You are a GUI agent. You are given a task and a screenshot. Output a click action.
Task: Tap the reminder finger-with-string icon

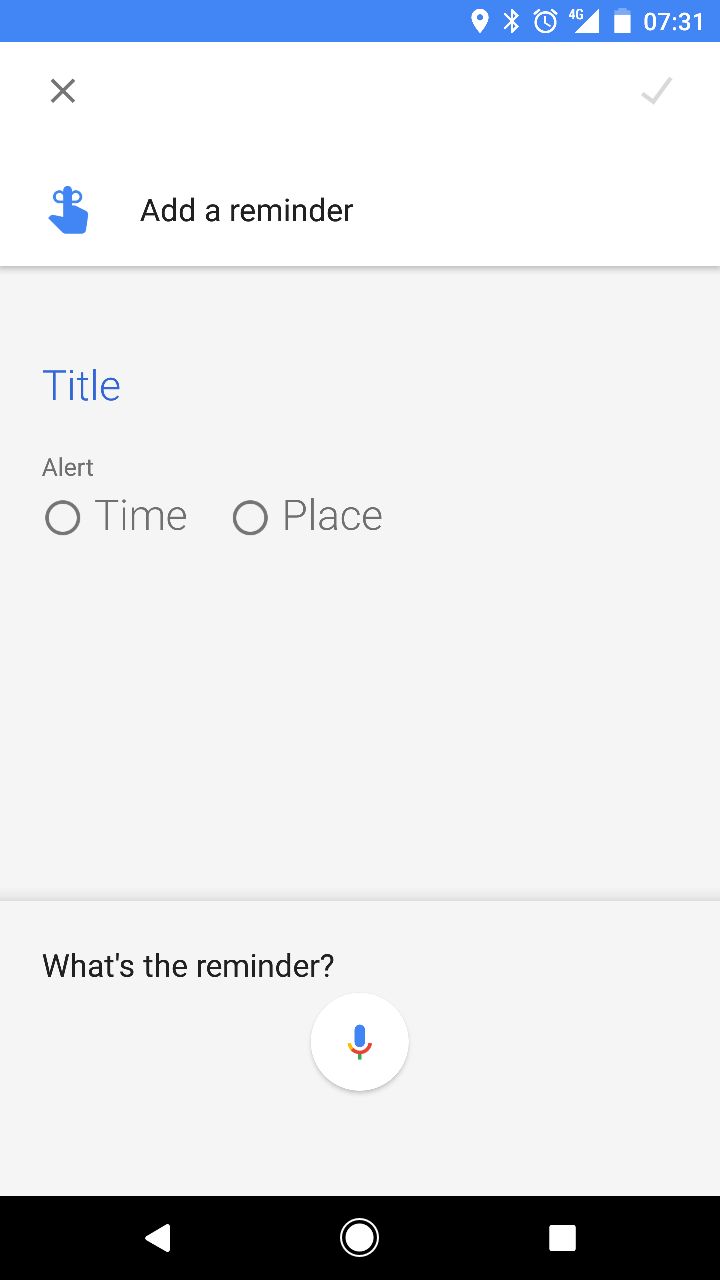point(68,210)
